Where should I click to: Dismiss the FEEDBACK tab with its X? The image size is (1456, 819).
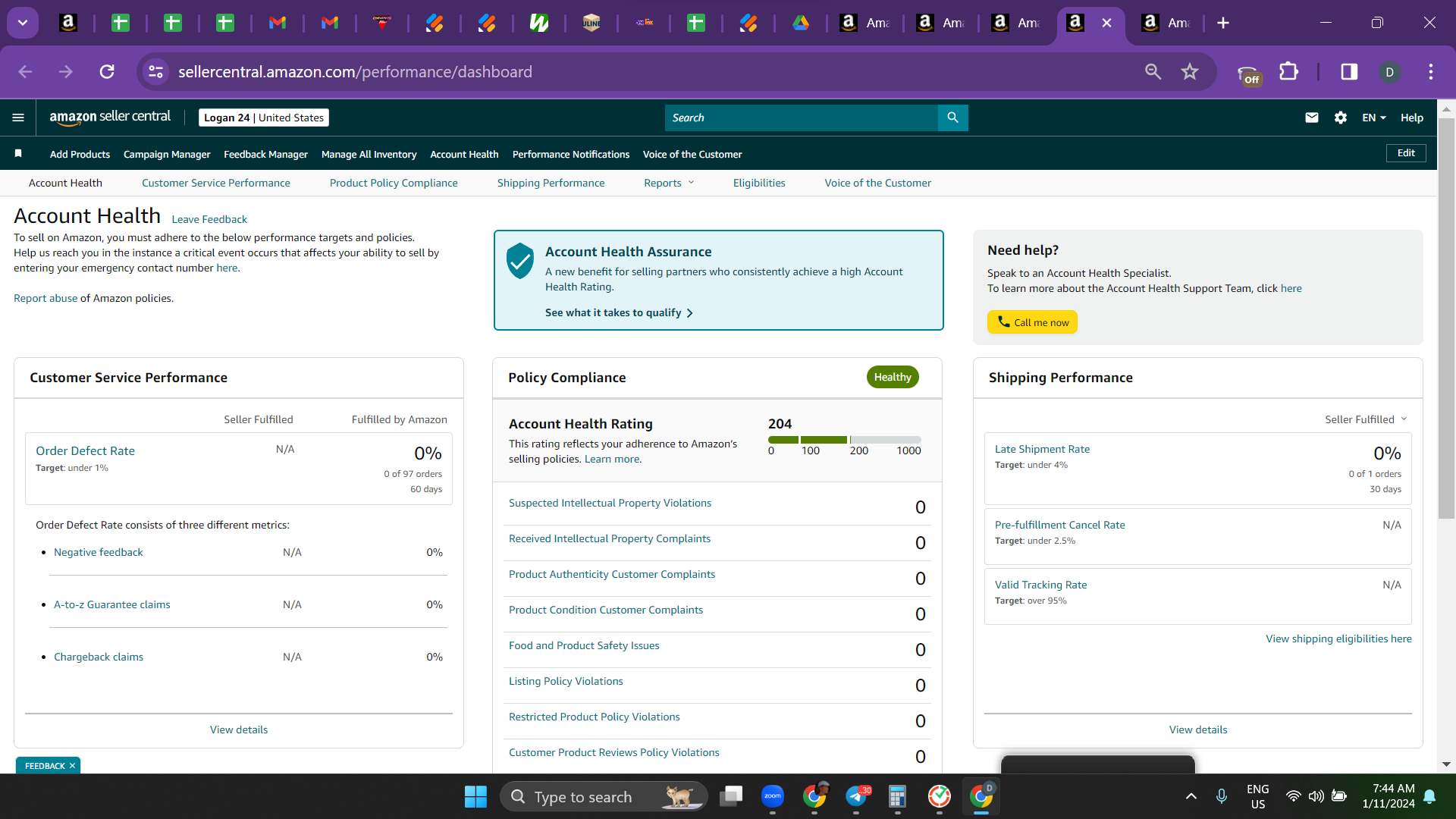pyautogui.click(x=72, y=766)
